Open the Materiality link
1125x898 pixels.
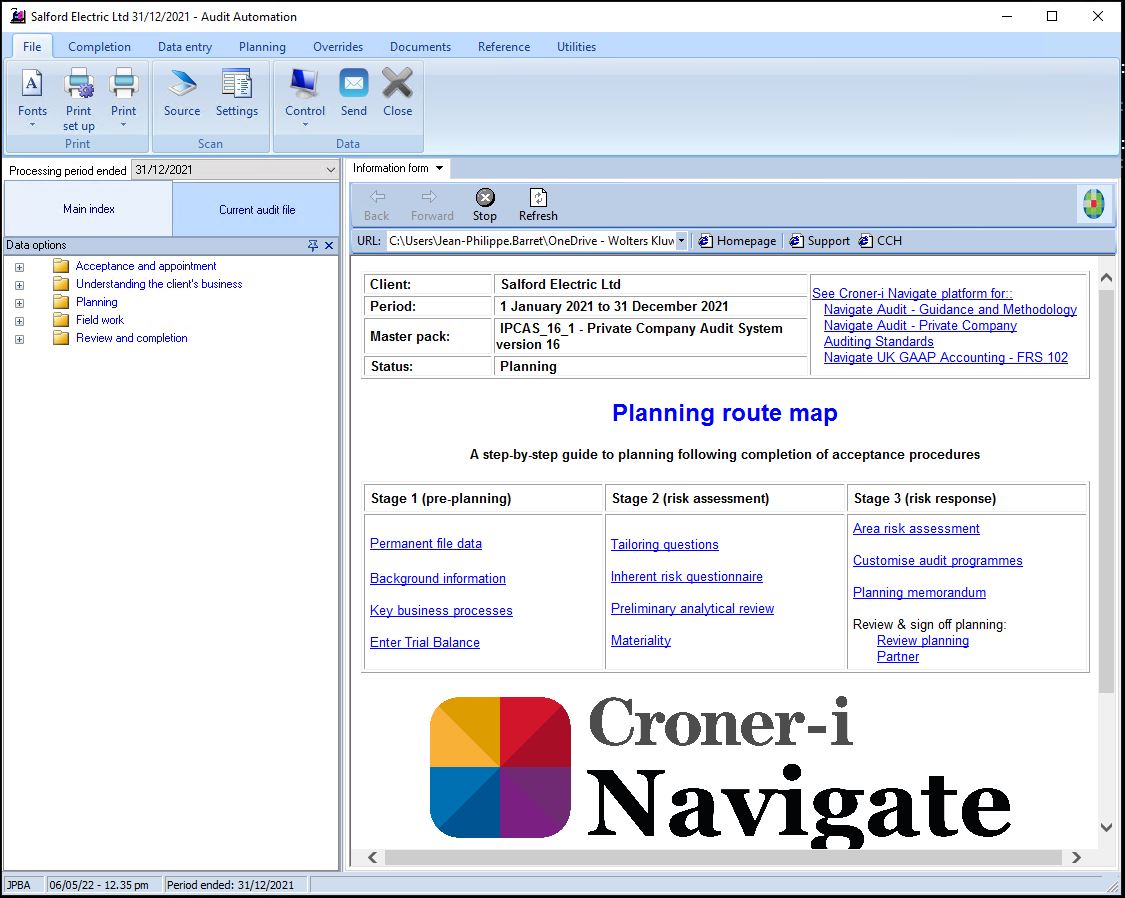(x=641, y=641)
